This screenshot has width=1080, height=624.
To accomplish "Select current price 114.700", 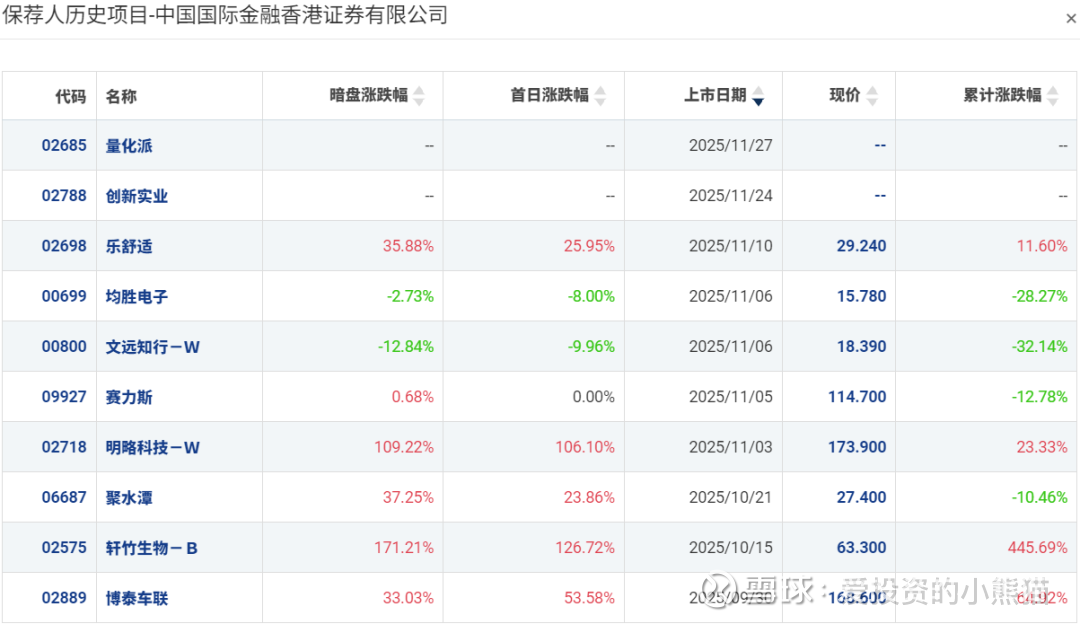I will [x=857, y=397].
